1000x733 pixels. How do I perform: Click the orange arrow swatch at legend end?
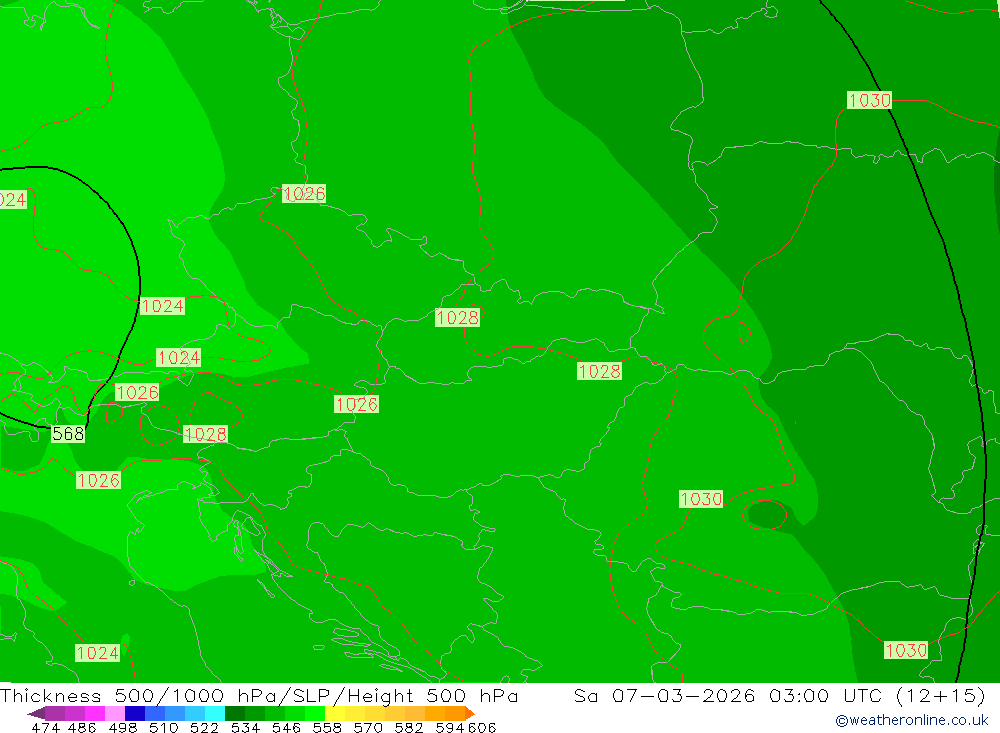point(469,713)
